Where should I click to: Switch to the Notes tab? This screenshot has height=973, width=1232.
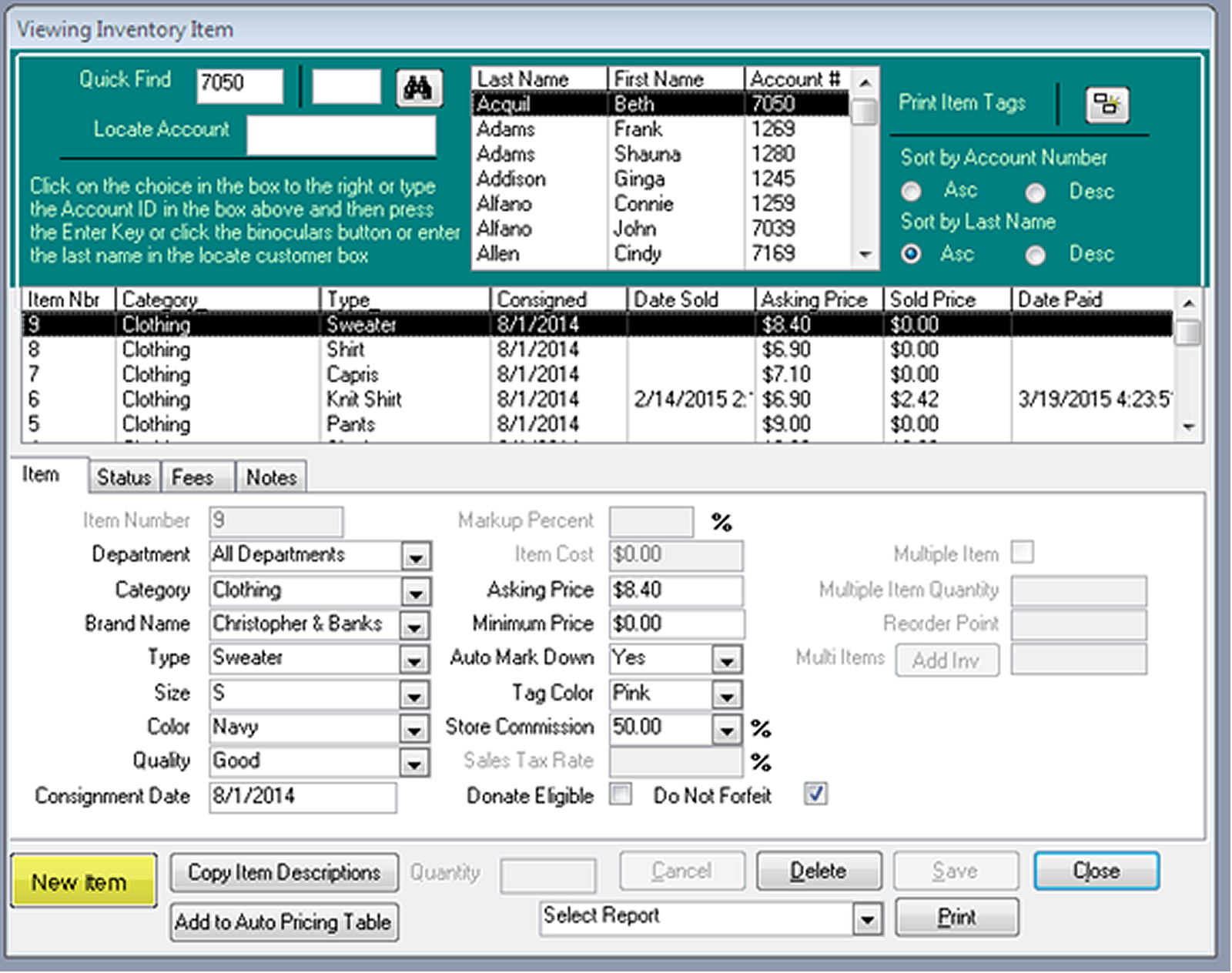click(x=270, y=477)
